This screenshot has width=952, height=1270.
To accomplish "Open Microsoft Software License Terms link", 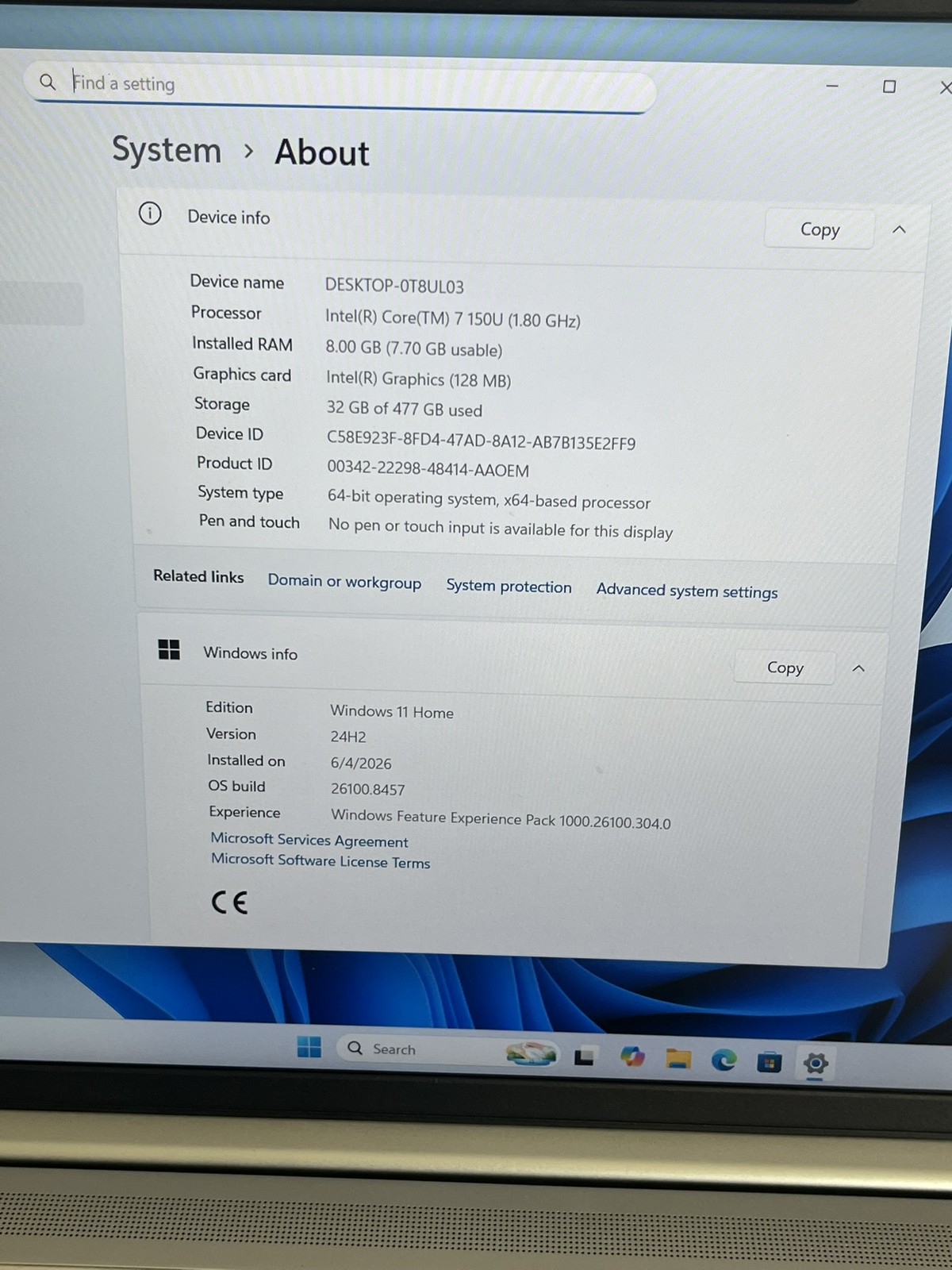I will point(321,860).
